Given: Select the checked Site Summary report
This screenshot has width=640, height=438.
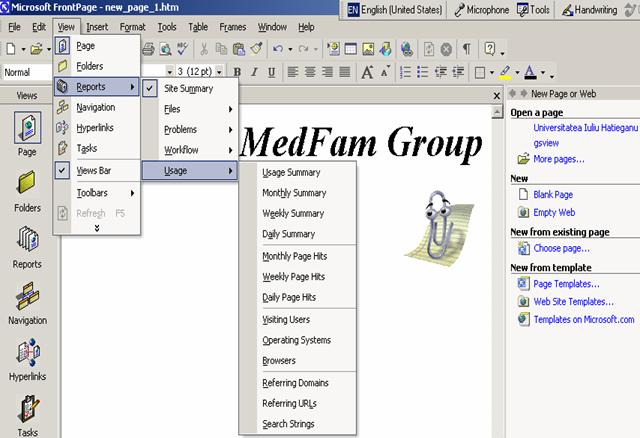Looking at the screenshot, I should click(x=188, y=88).
